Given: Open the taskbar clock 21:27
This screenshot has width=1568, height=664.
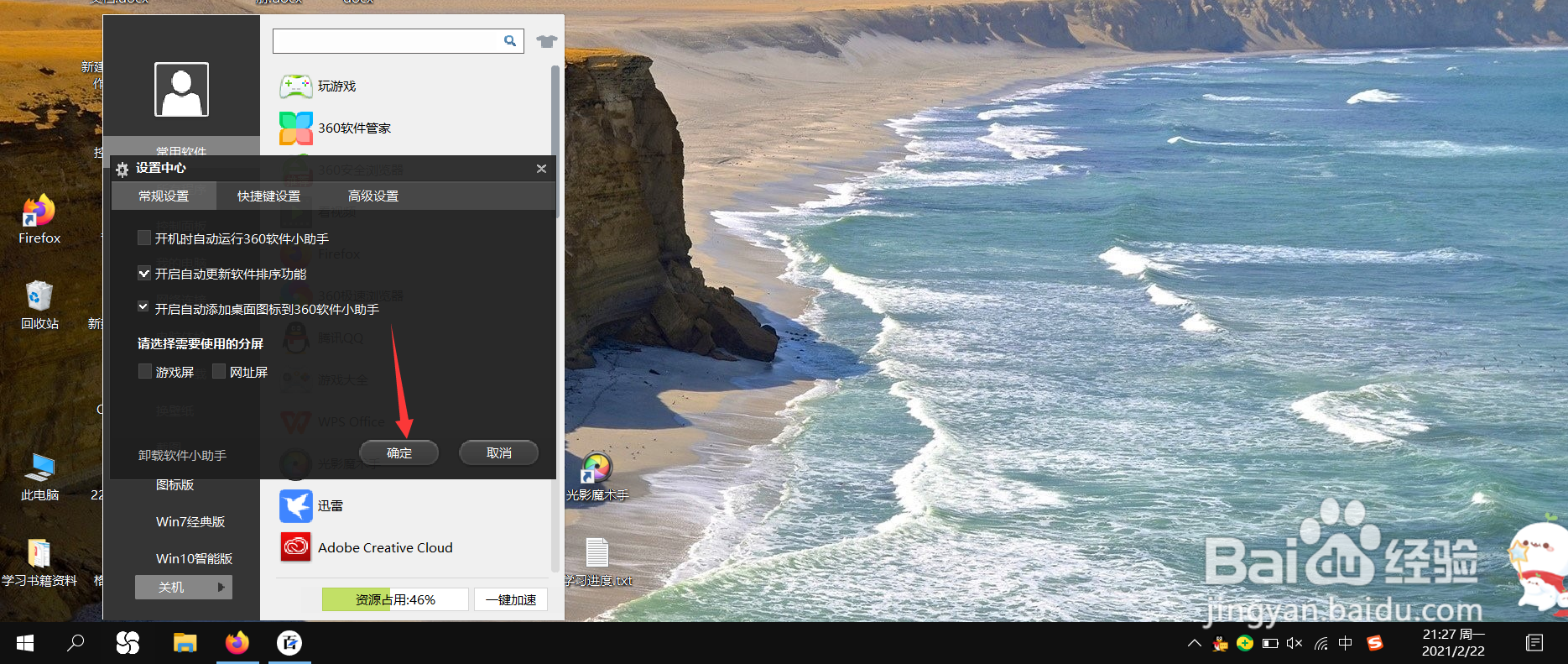Looking at the screenshot, I should (1453, 643).
